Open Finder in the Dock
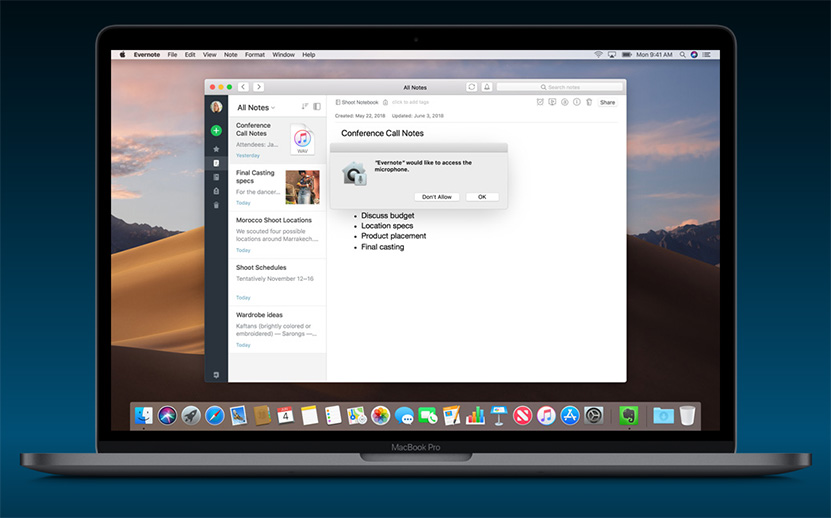 (x=144, y=416)
